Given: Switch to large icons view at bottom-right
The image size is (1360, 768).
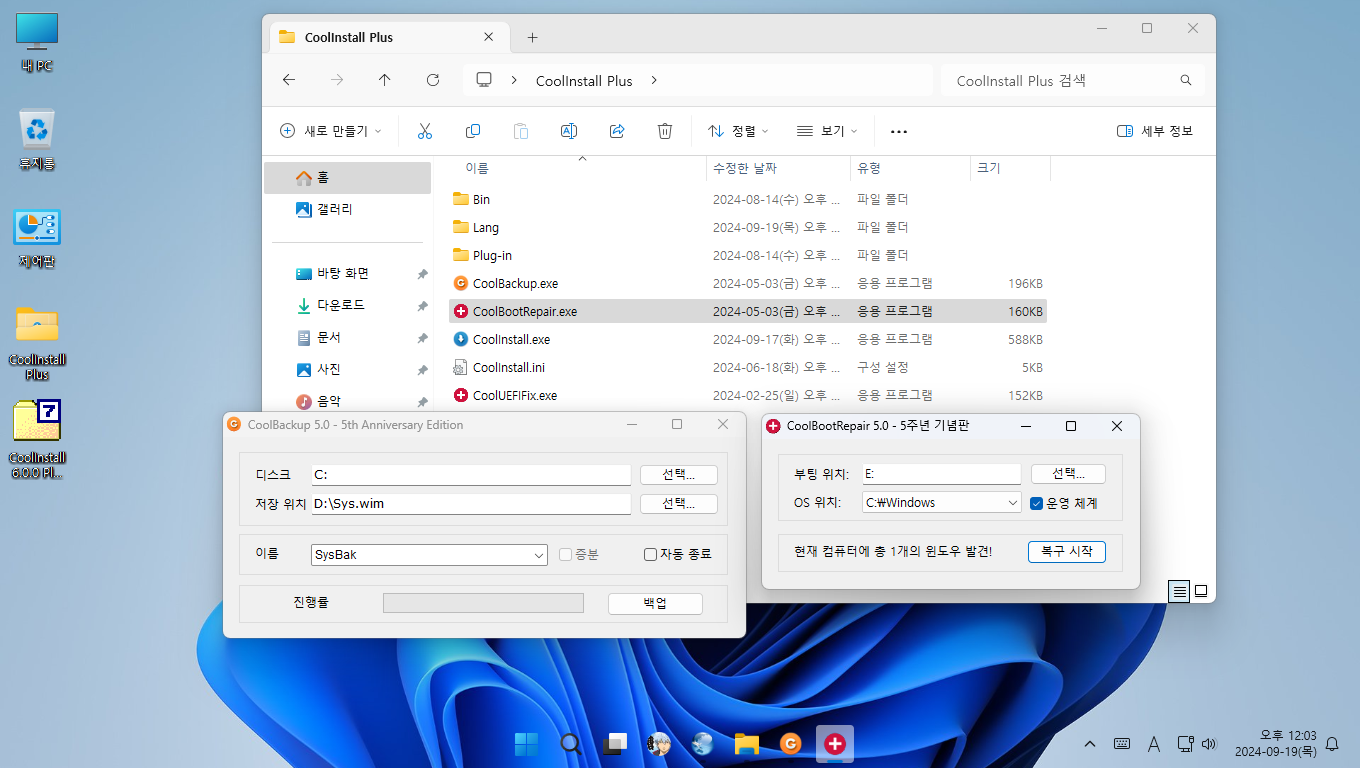Looking at the screenshot, I should pyautogui.click(x=1201, y=591).
